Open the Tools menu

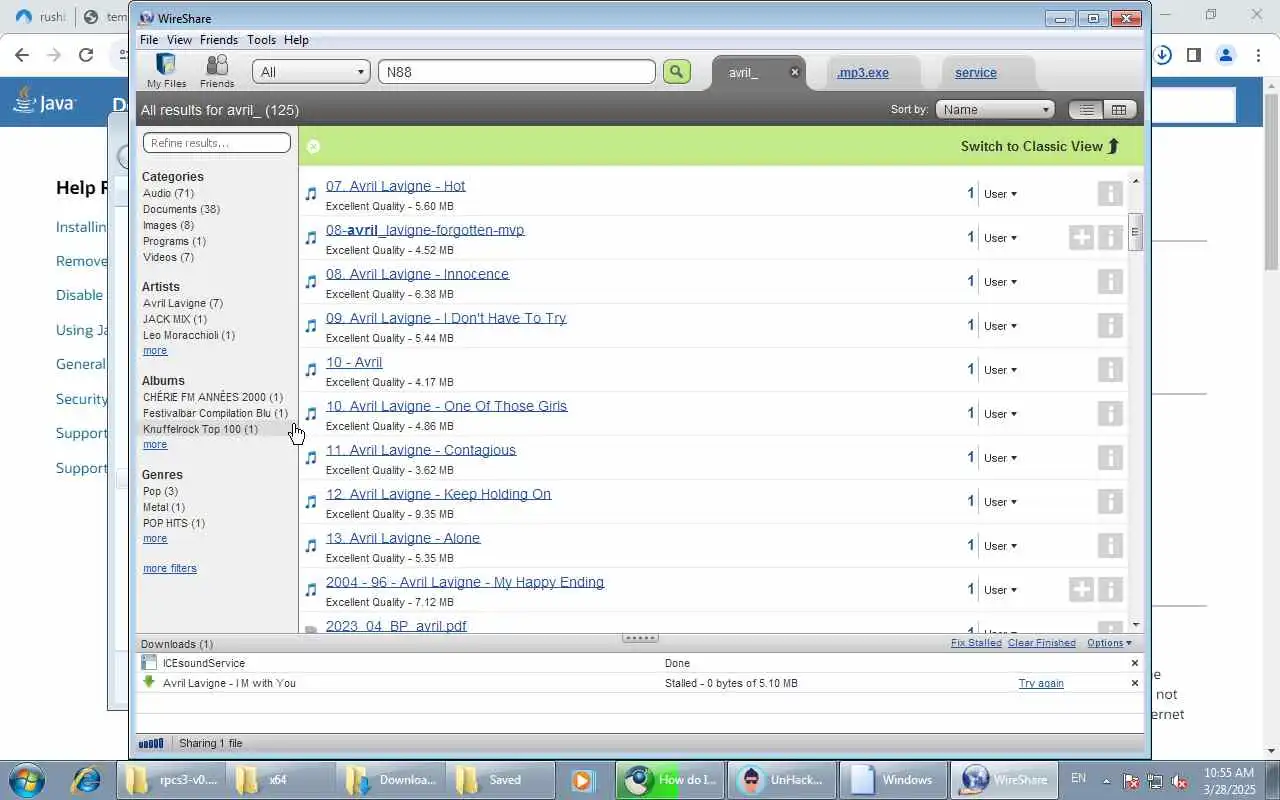pyautogui.click(x=261, y=40)
